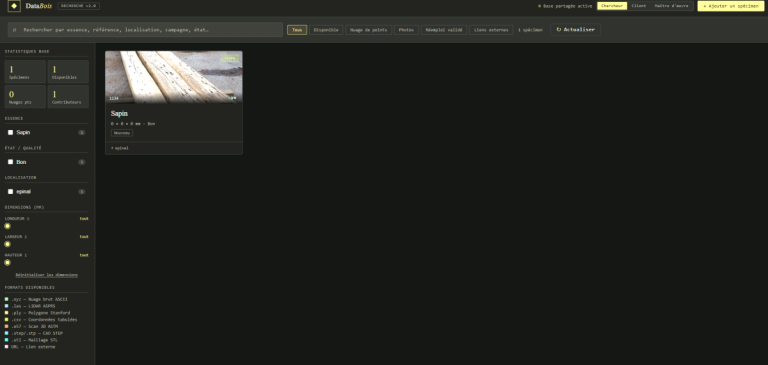Click the DataBois app title
This screenshot has width=768, height=365.
click(x=39, y=6)
